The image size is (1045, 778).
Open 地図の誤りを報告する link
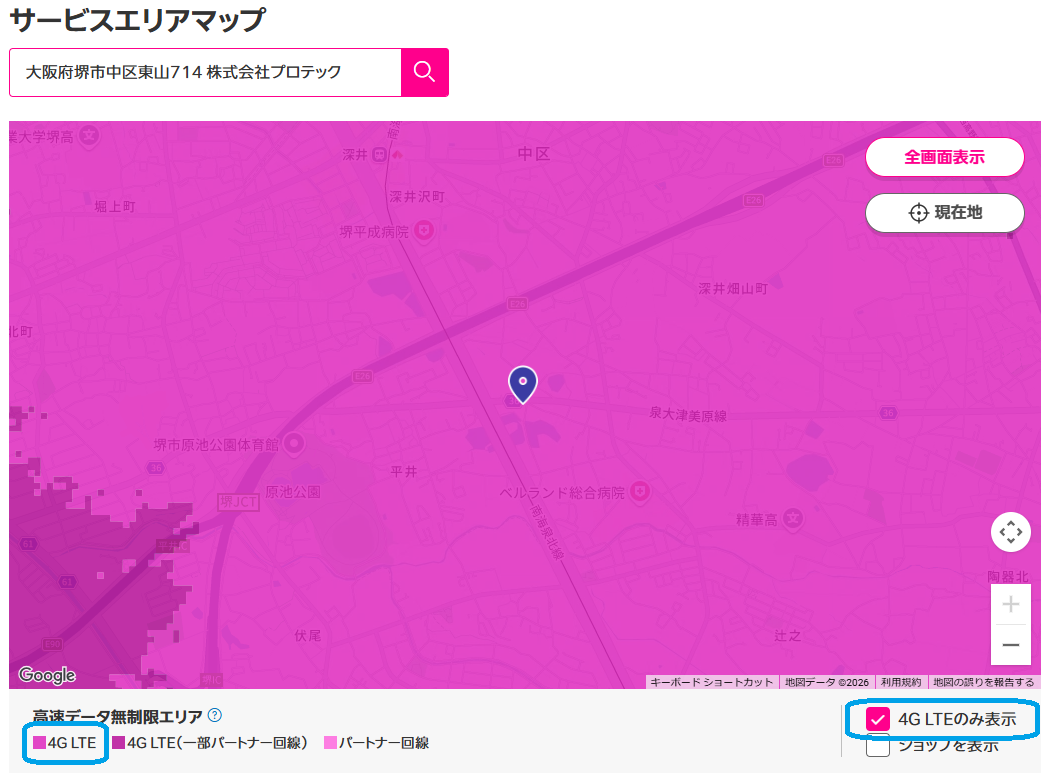click(x=984, y=682)
